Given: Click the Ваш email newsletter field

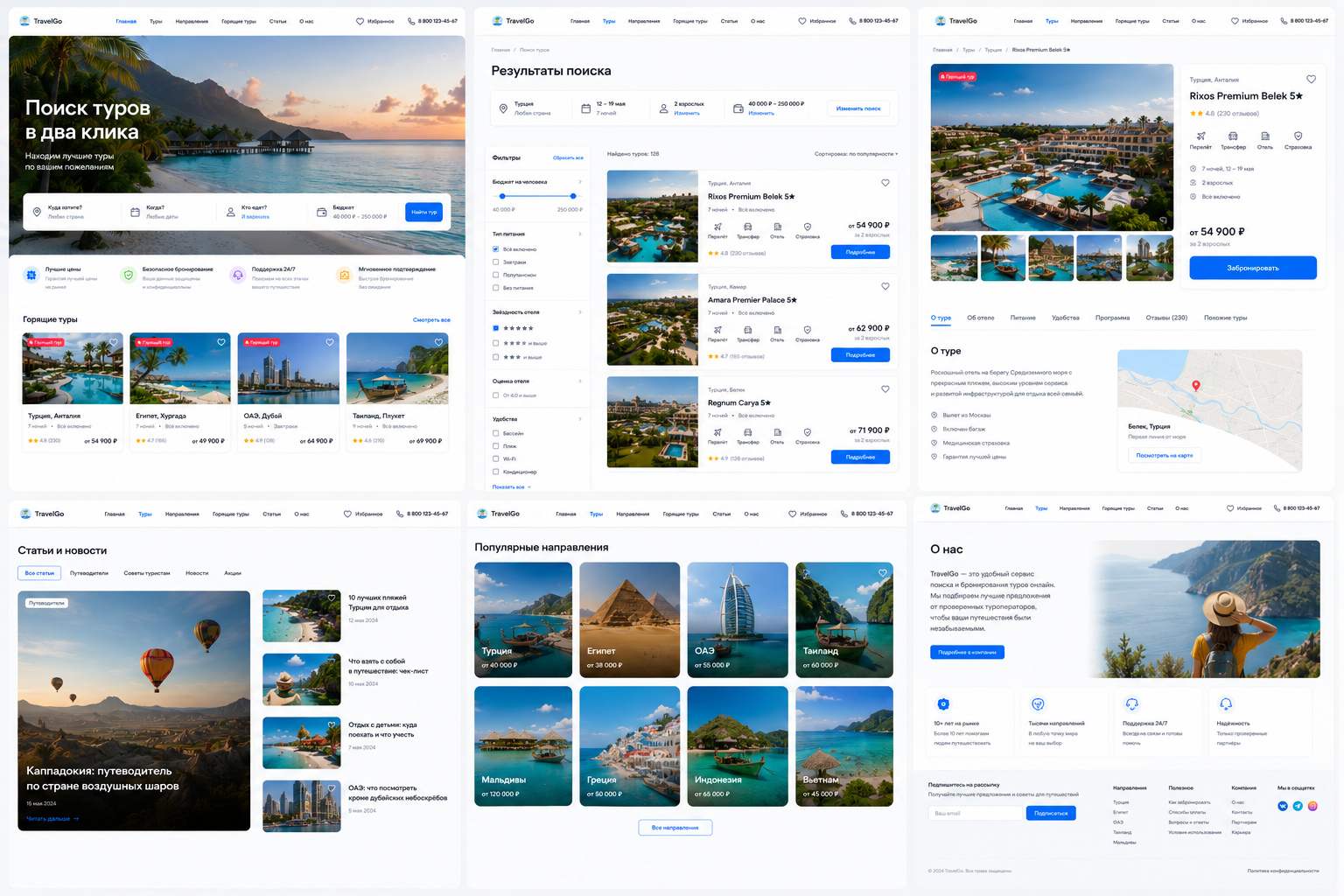Looking at the screenshot, I should pyautogui.click(x=975, y=813).
